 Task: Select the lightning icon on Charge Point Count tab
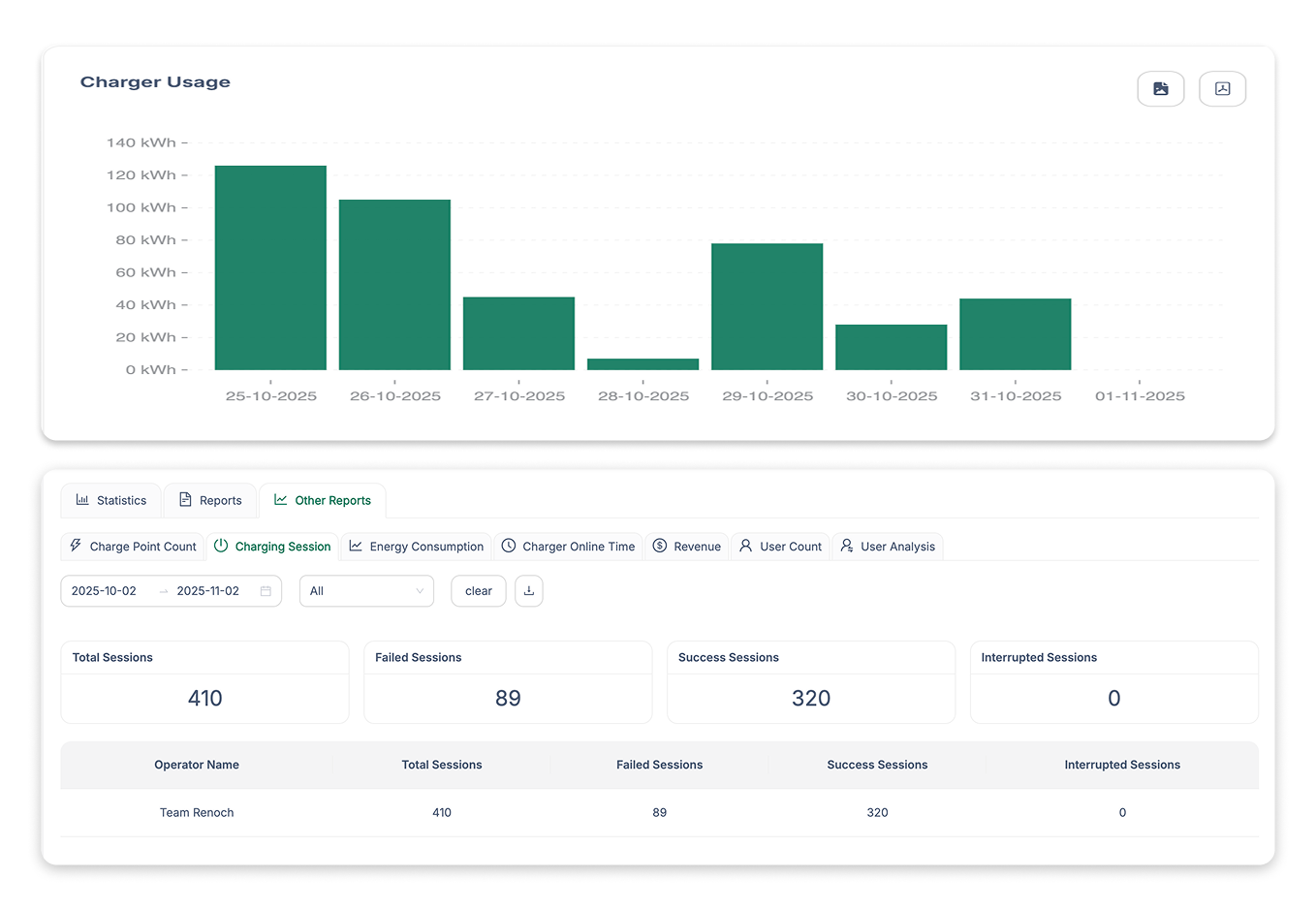coord(77,546)
